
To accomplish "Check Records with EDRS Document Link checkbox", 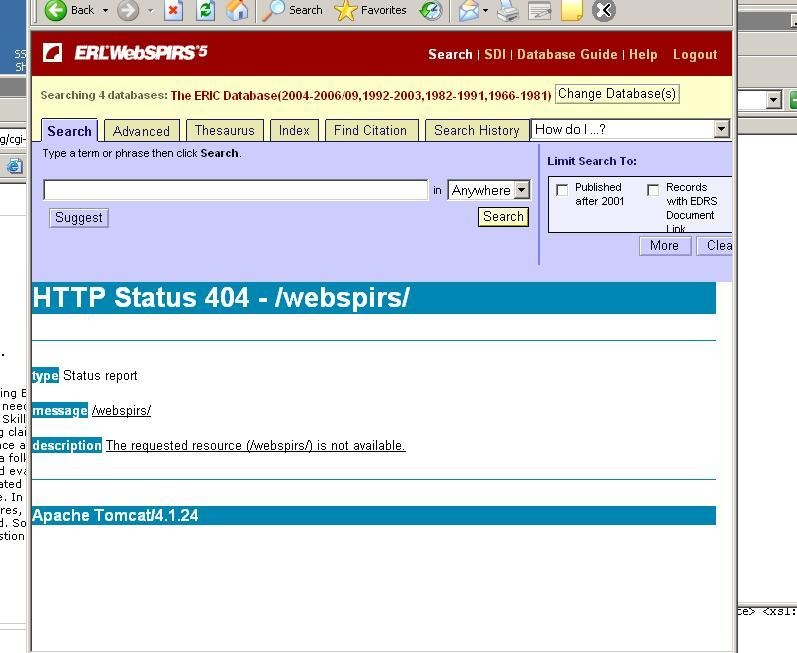I will coord(653,190).
